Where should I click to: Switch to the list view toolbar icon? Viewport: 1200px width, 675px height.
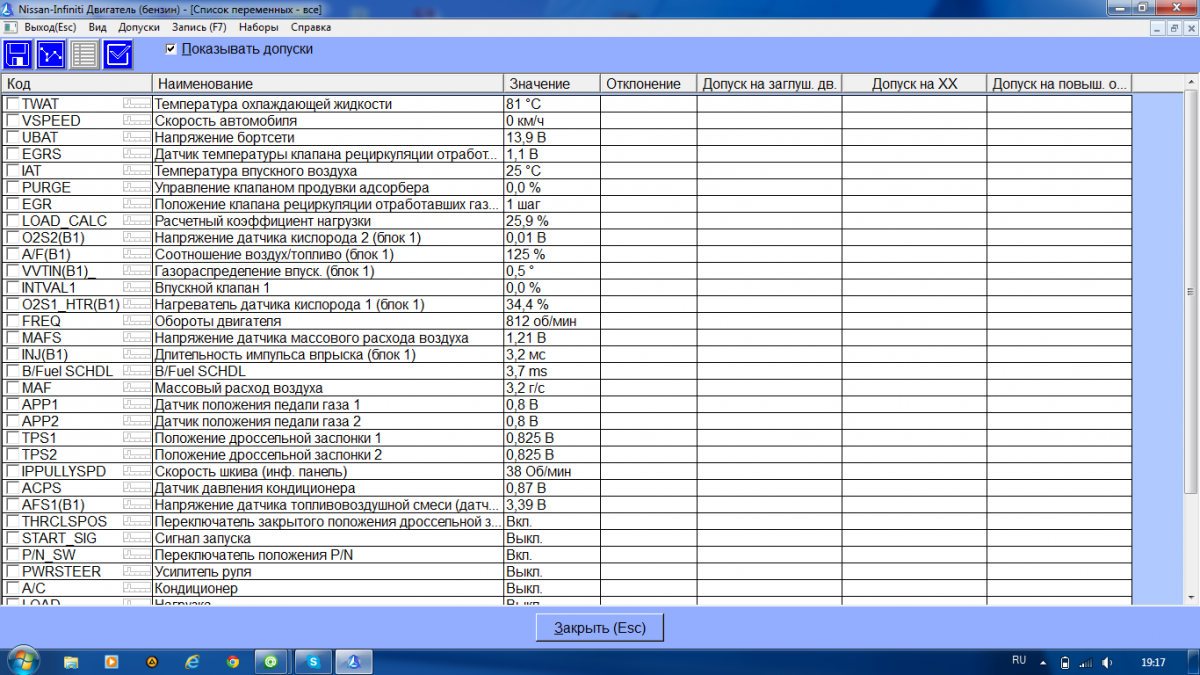point(84,54)
